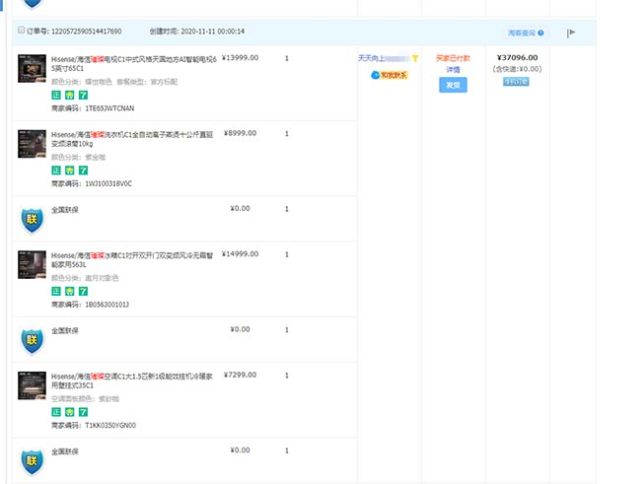This screenshot has height=484, width=641.
Task: Click the 和我联系 Wangwang chat icon
Action: (x=389, y=75)
